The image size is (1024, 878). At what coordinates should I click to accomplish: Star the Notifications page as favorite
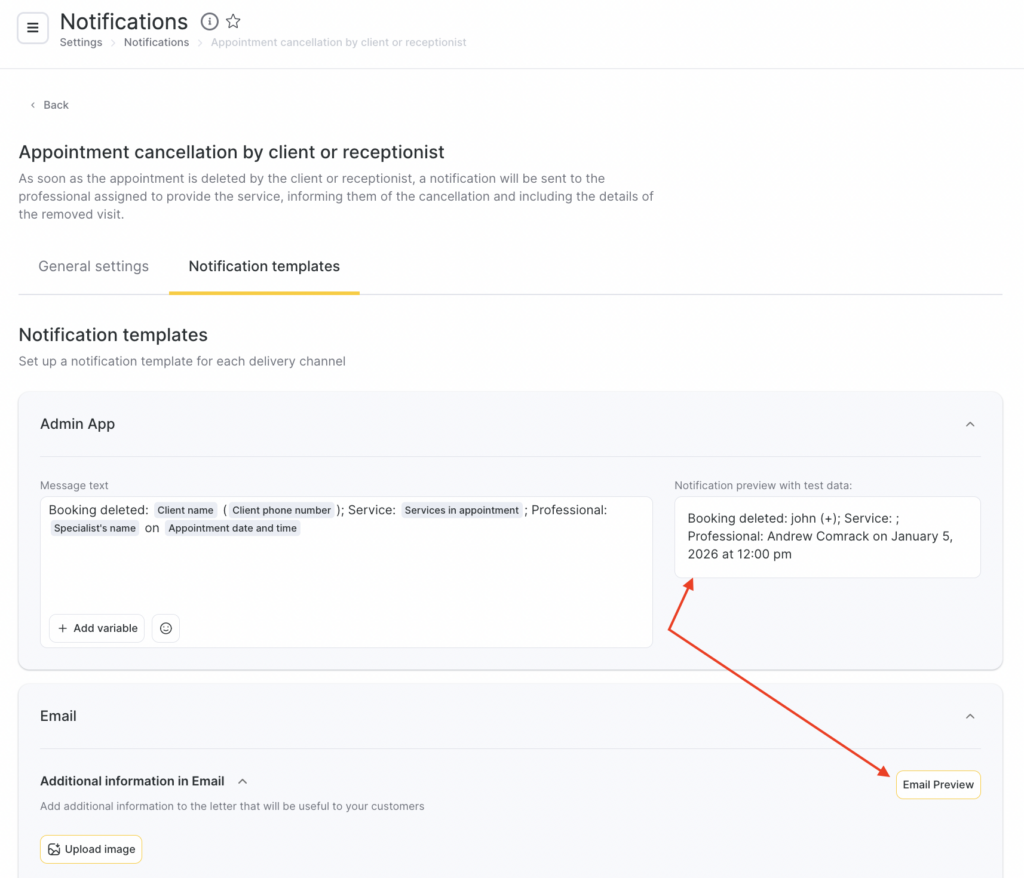click(x=233, y=21)
